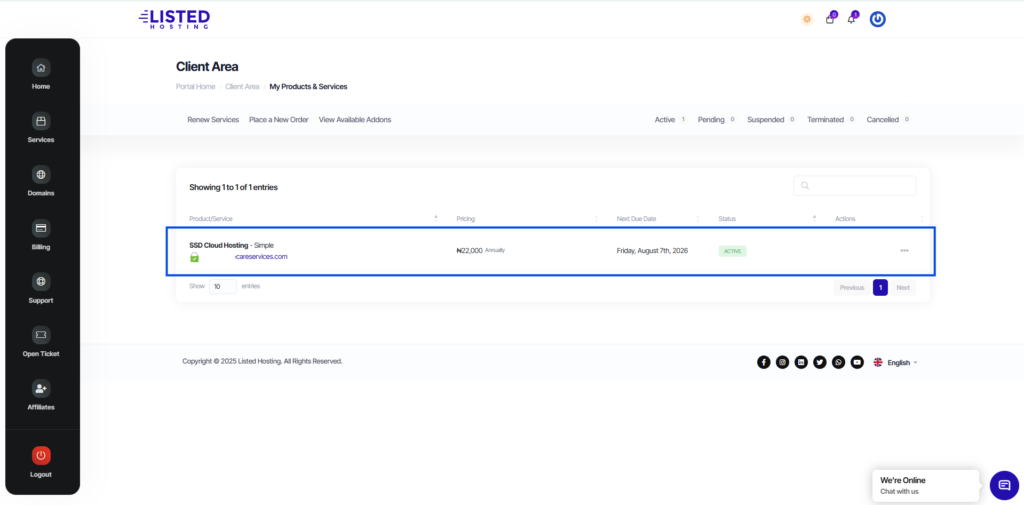Open the notifications bell icon
The image size is (1024, 505).
(x=852, y=19)
